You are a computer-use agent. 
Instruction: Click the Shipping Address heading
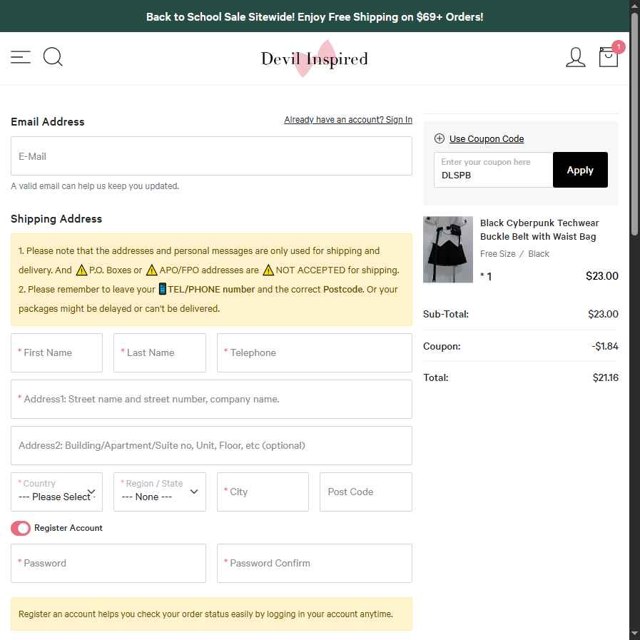tap(56, 219)
